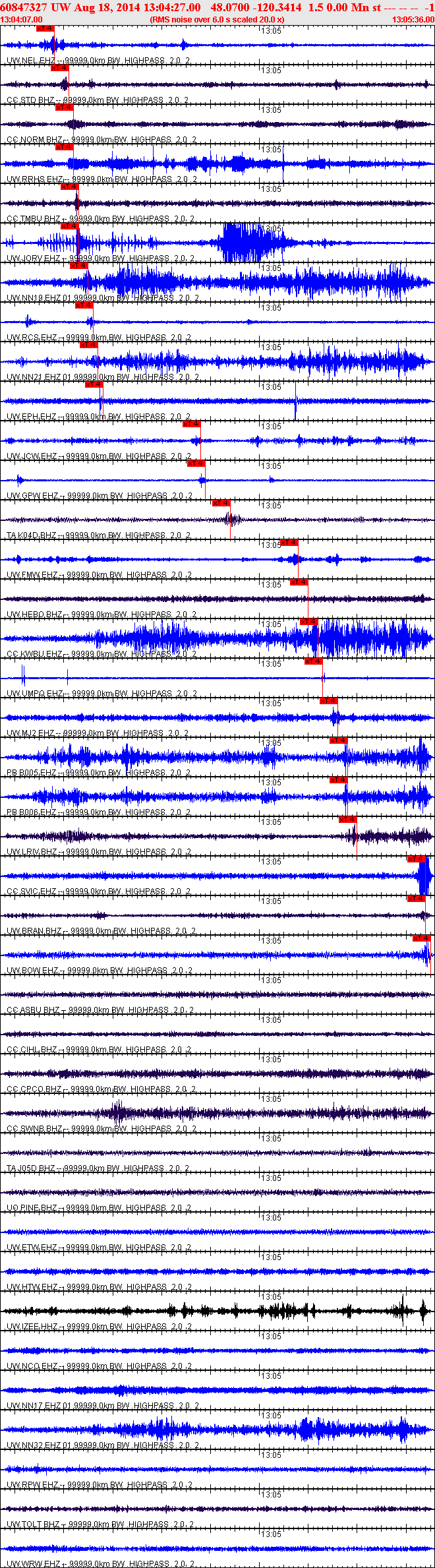
Task: Select pick marker on UW.EPH.EHZ trace
Action: (94, 384)
